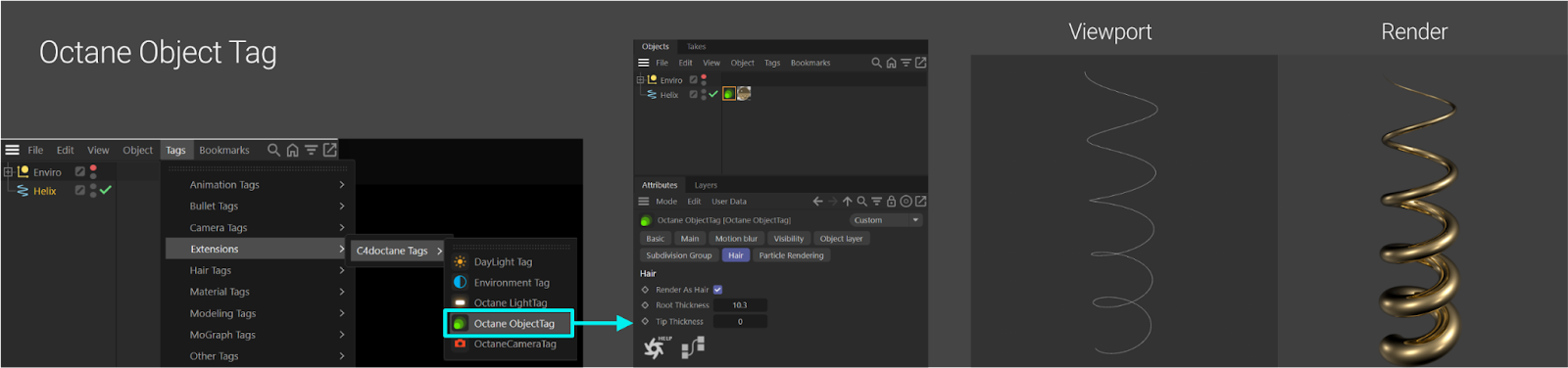Toggle Helix green enable checkmark in left panel
The height and width of the screenshot is (368, 1568).
click(x=105, y=190)
